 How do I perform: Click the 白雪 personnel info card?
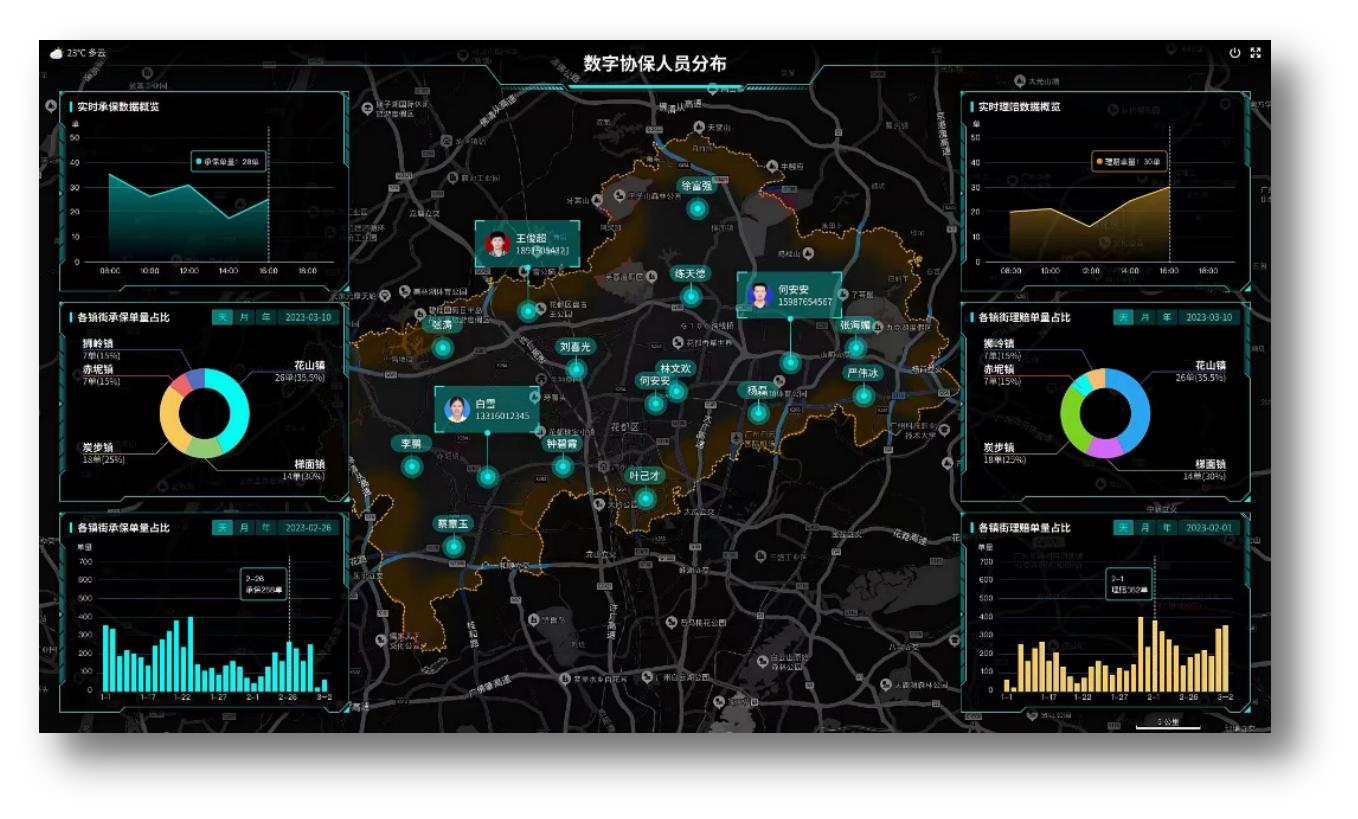pos(487,409)
